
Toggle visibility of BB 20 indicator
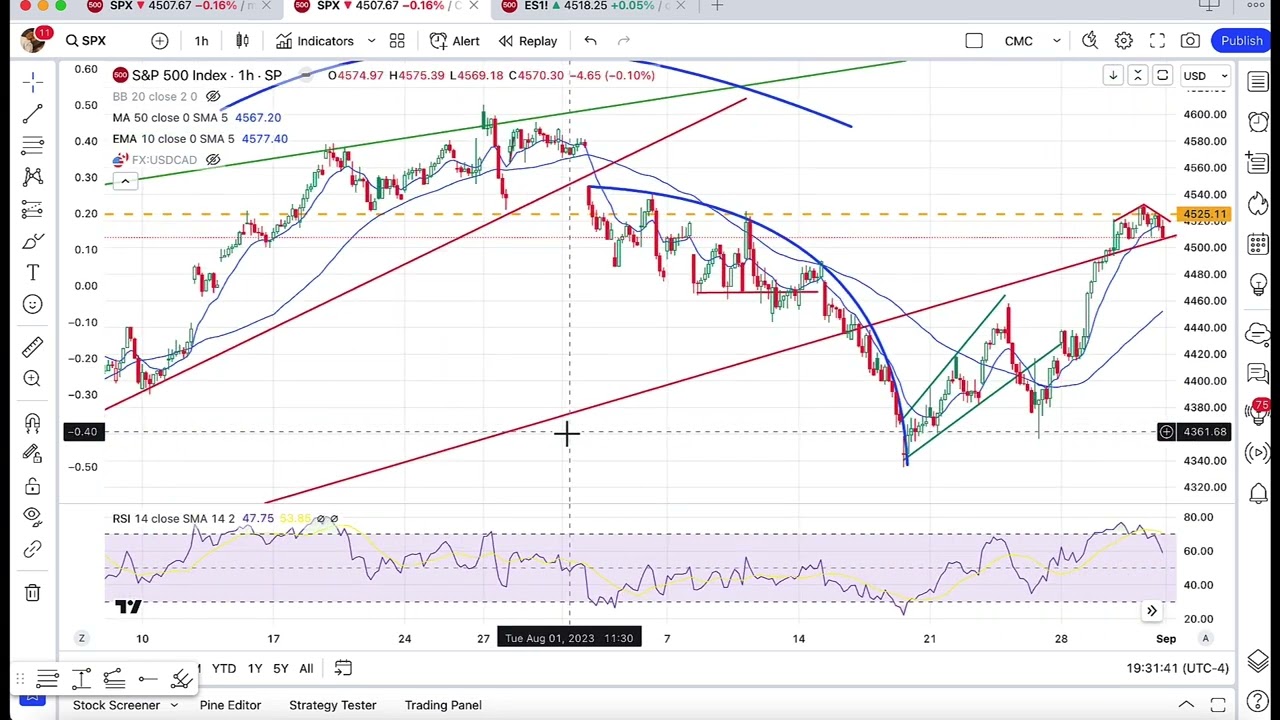pos(213,97)
